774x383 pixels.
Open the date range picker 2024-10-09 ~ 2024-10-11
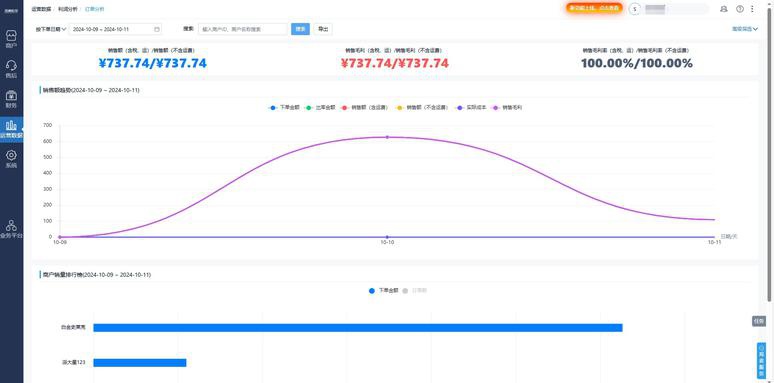[116, 29]
